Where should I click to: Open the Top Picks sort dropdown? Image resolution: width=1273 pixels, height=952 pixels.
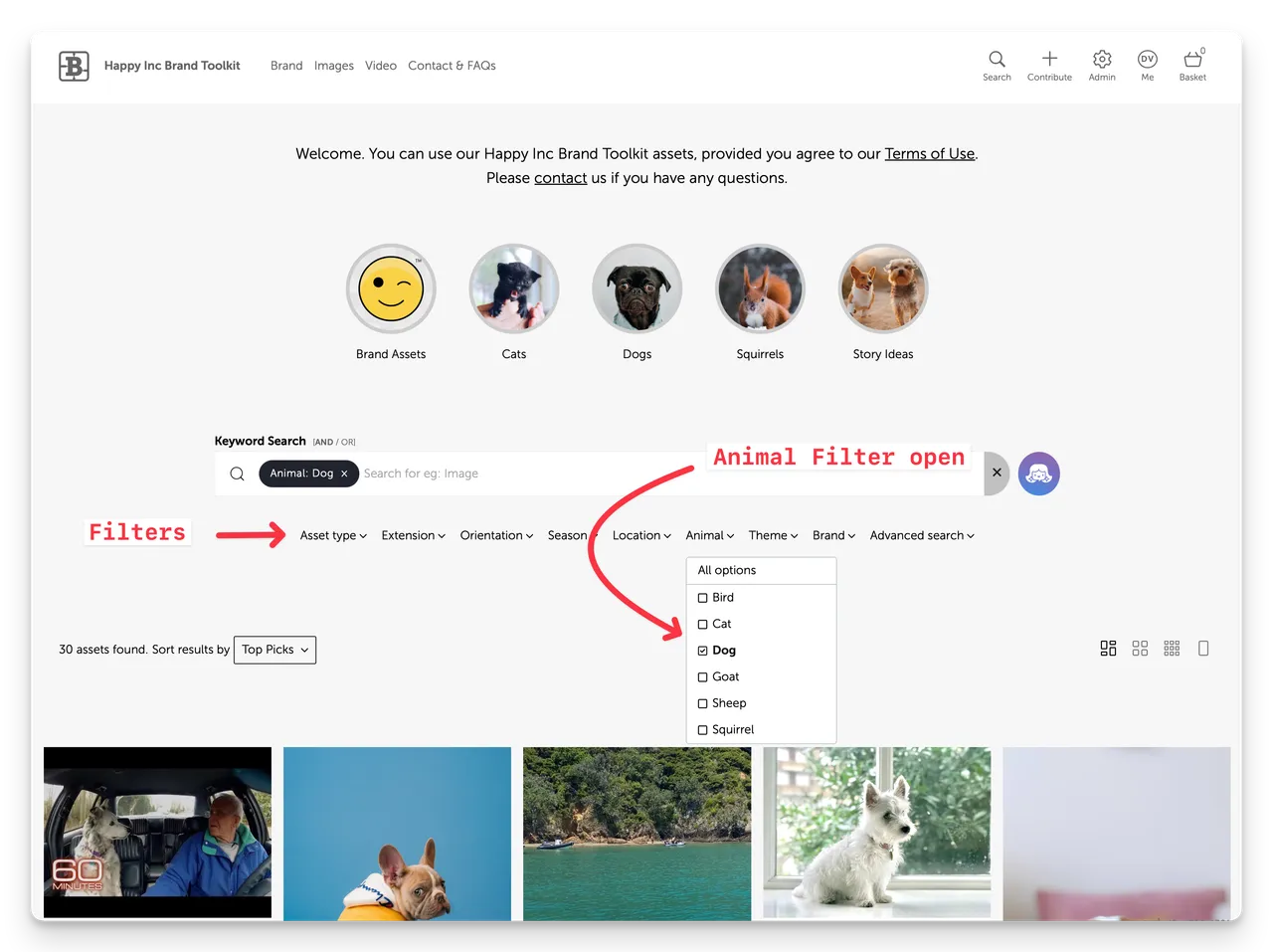(274, 650)
